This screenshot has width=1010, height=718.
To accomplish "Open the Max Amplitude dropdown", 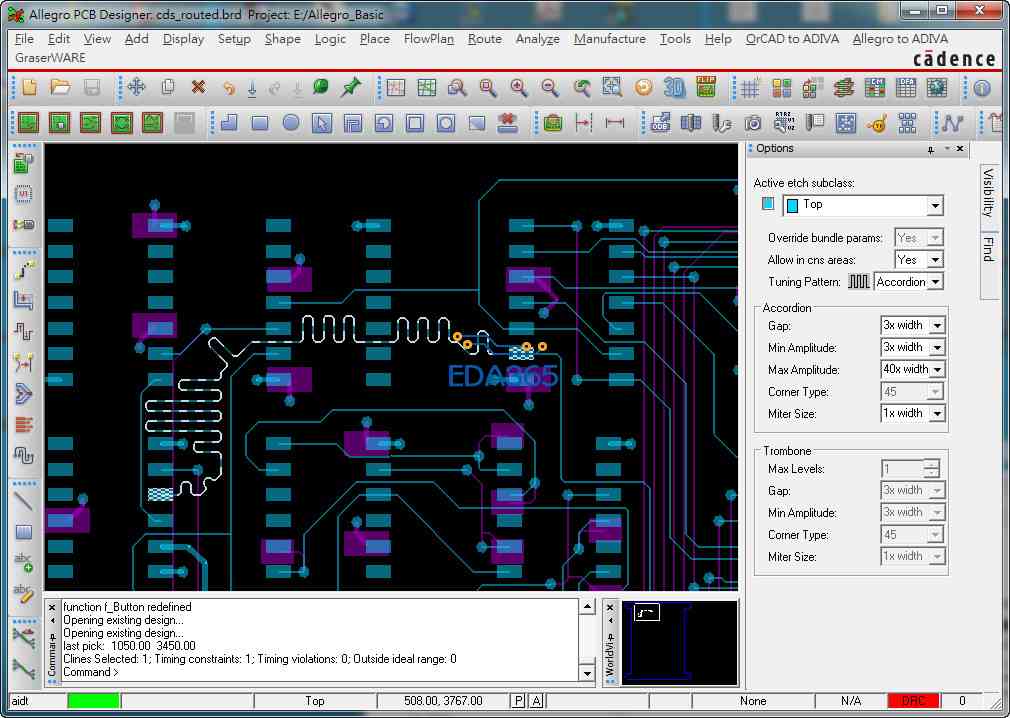I will [x=936, y=369].
